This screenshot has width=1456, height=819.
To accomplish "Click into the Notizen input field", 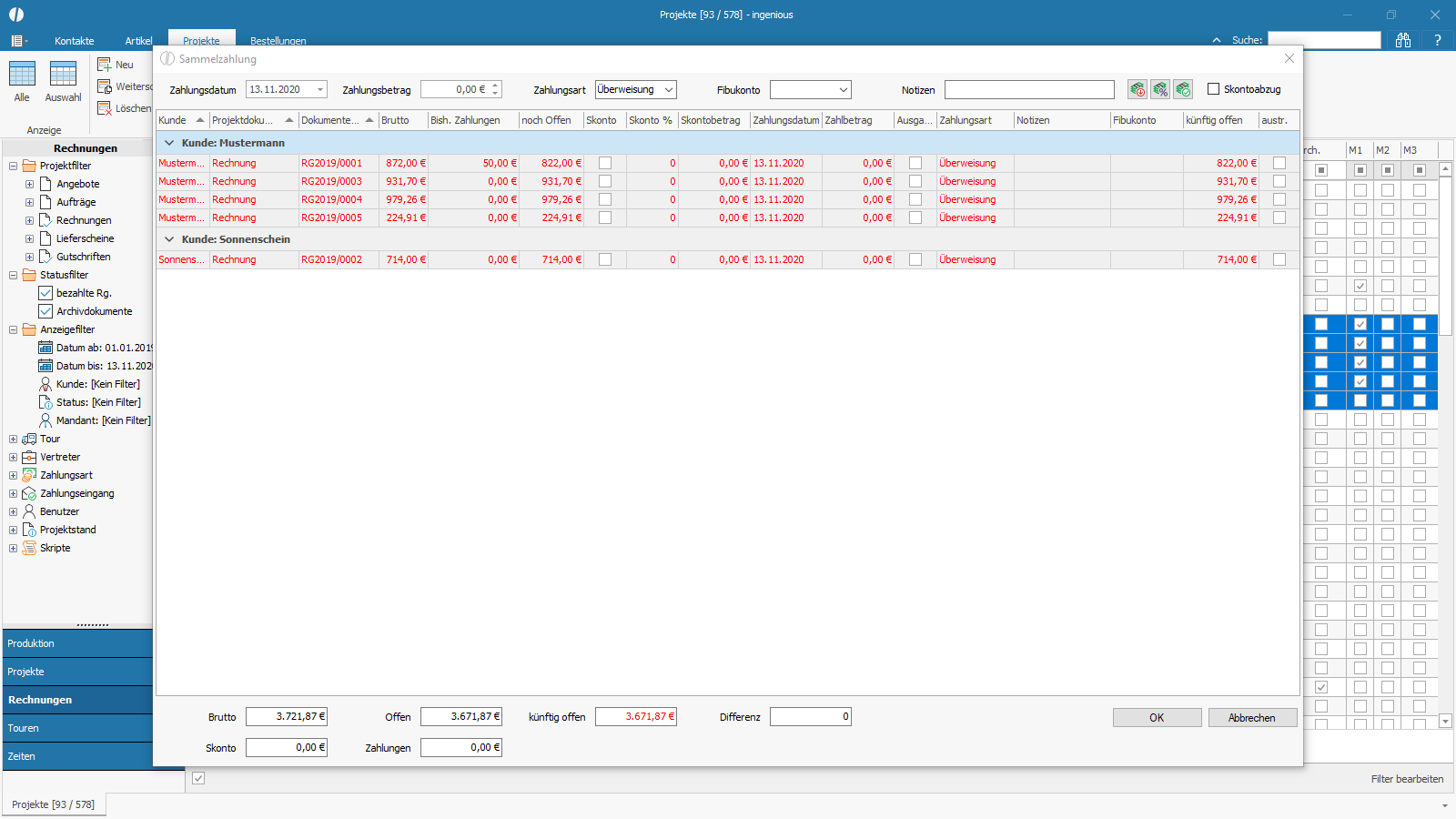I will click(x=1029, y=89).
